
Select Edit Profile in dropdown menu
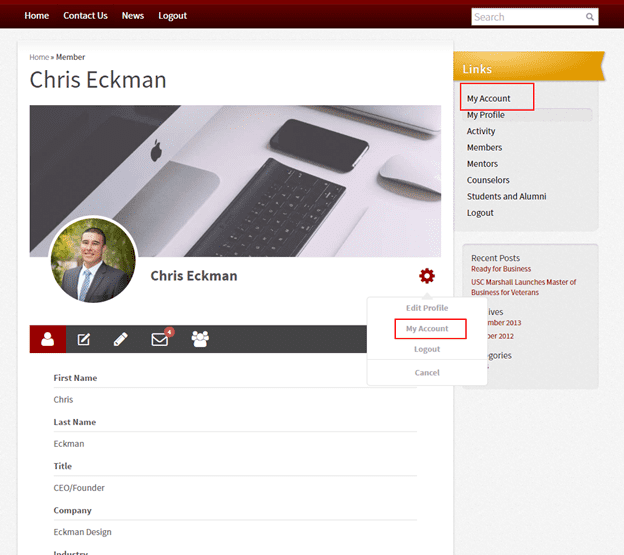click(427, 308)
